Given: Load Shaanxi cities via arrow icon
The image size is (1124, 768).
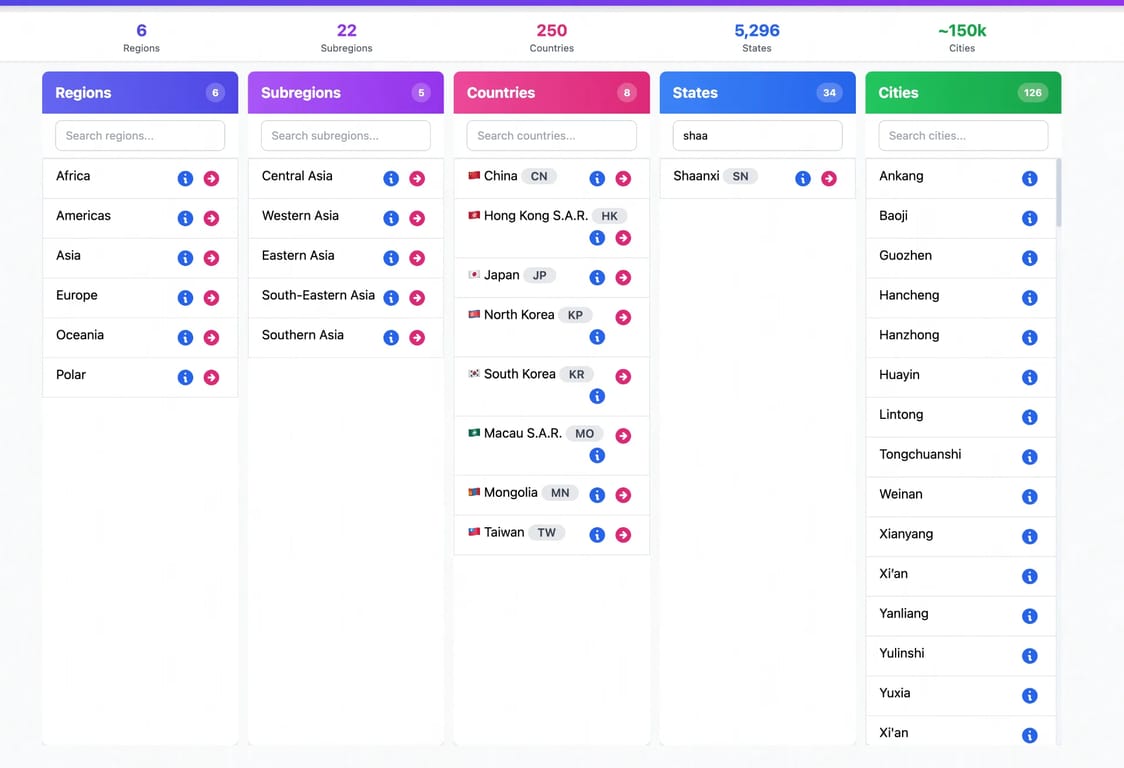Looking at the screenshot, I should [829, 179].
